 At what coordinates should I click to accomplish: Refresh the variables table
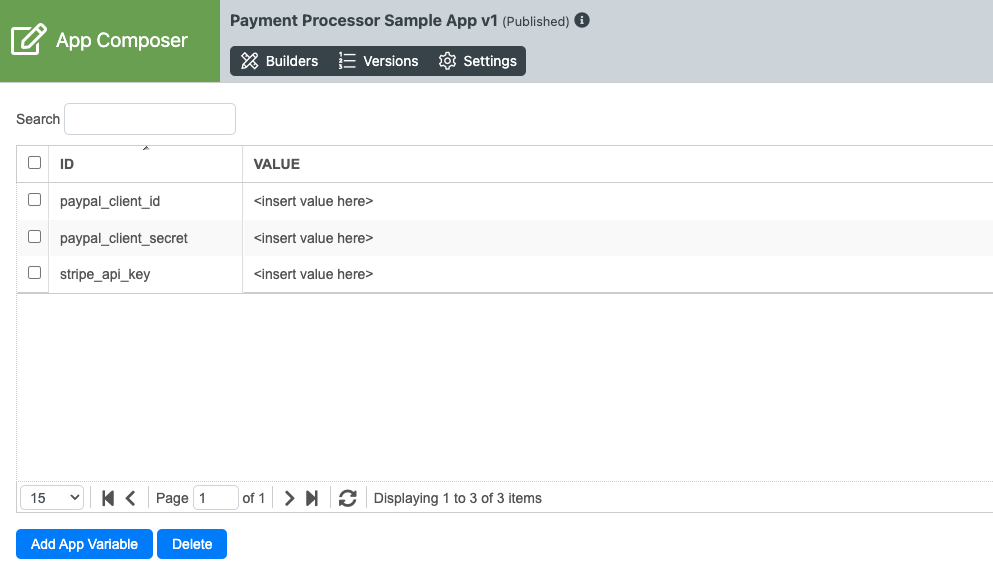[348, 498]
